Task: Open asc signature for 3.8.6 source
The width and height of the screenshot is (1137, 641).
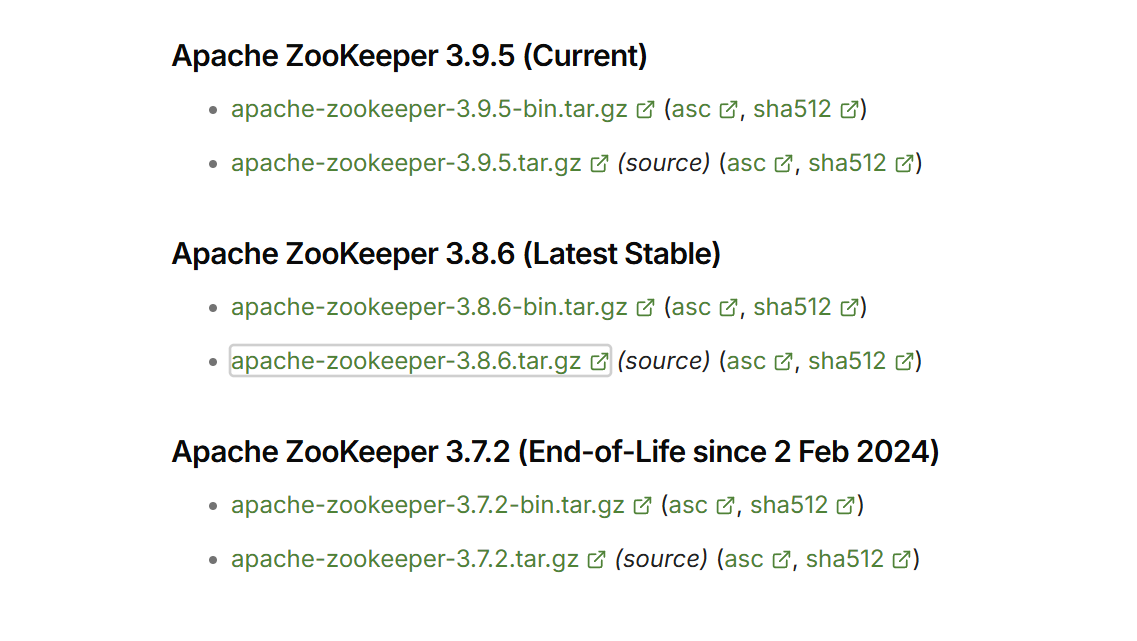Action: pyautogui.click(x=746, y=361)
